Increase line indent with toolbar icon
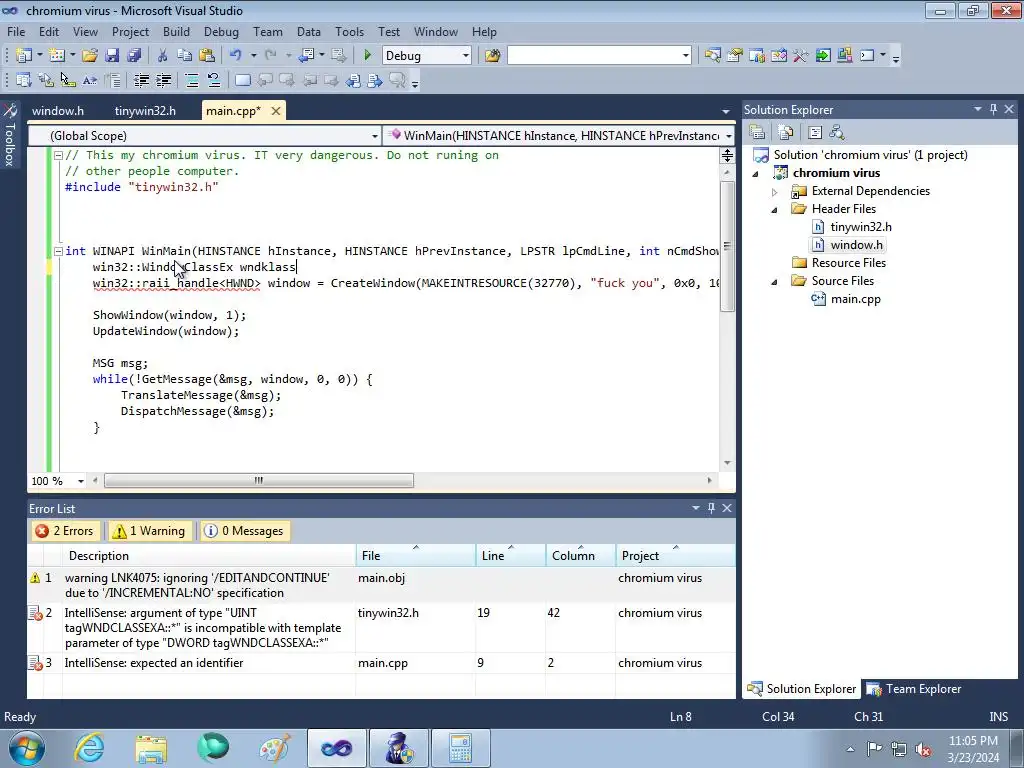 tap(163, 80)
